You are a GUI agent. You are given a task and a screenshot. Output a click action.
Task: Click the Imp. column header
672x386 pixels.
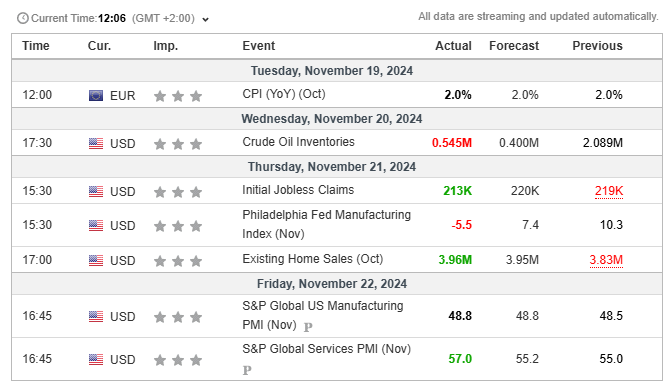point(165,46)
